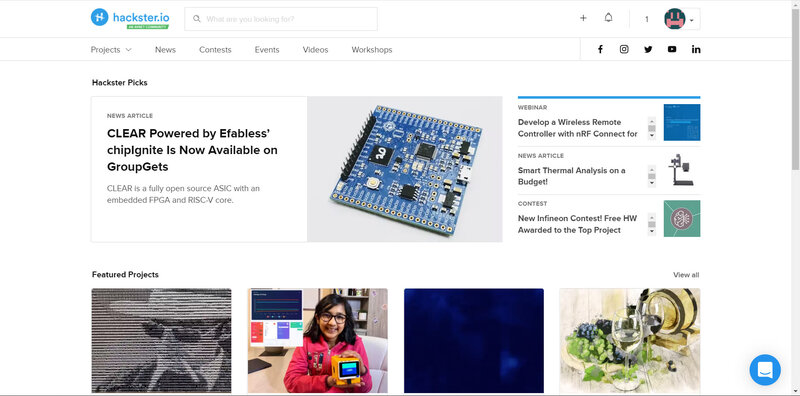800x396 pixels.
Task: Click the page vertical scrollbar thumb
Action: coord(795,89)
